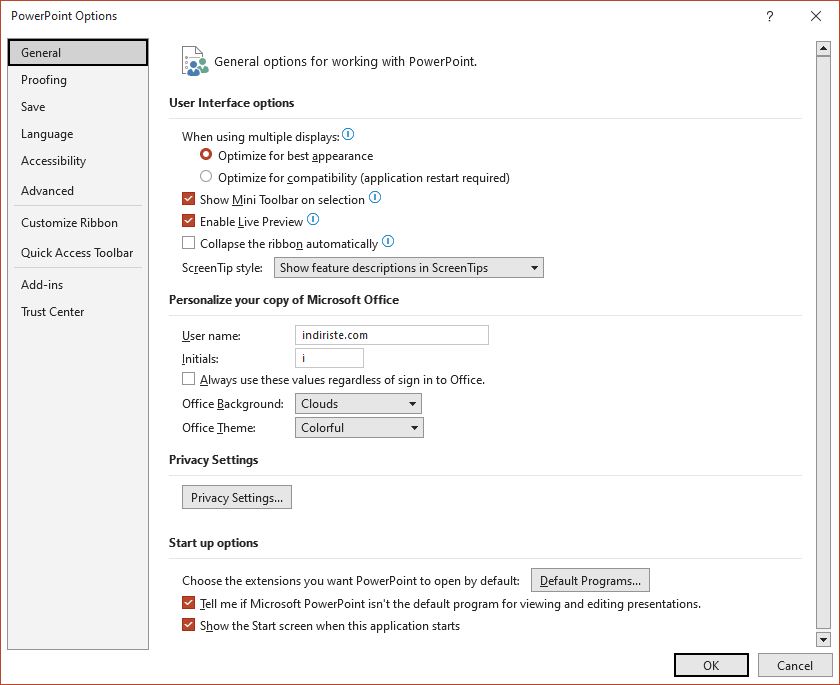Uncheck Show Mini Toolbar on selection
The height and width of the screenshot is (685, 840).
(x=189, y=199)
